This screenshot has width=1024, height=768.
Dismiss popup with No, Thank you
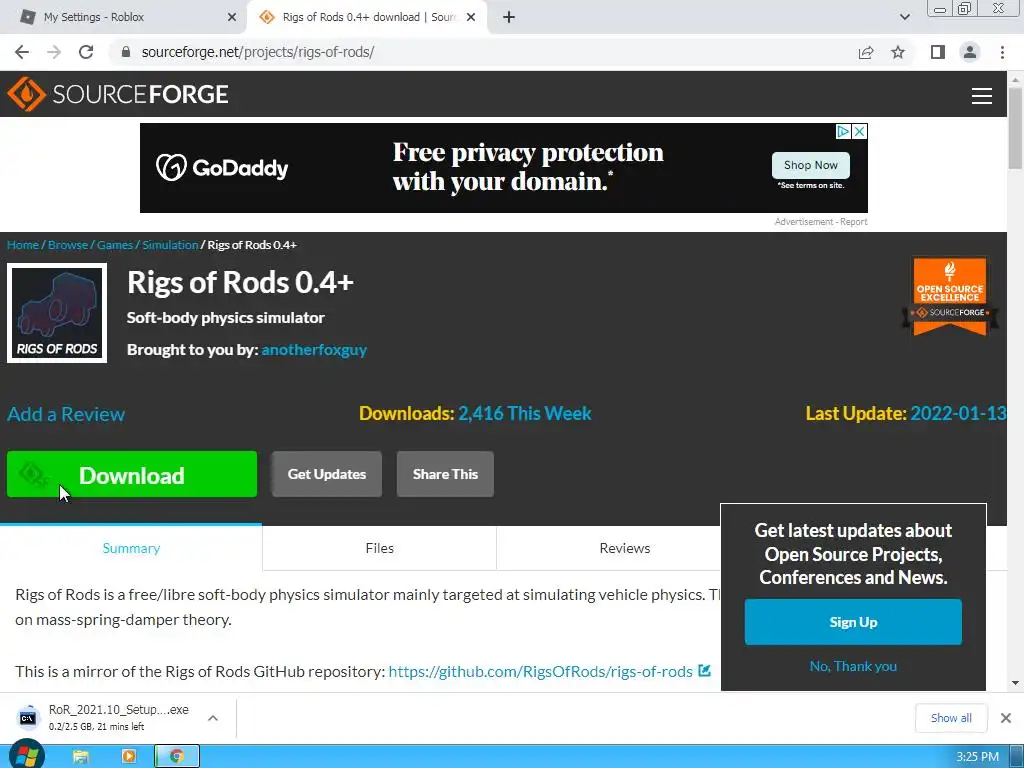(x=853, y=666)
